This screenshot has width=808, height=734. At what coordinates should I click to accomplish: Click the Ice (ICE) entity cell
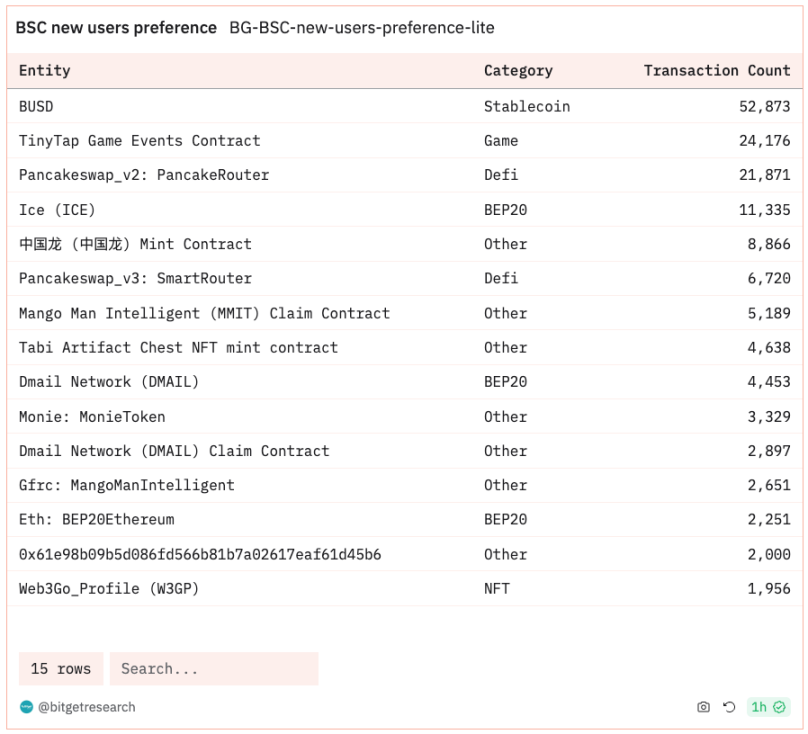pos(57,210)
